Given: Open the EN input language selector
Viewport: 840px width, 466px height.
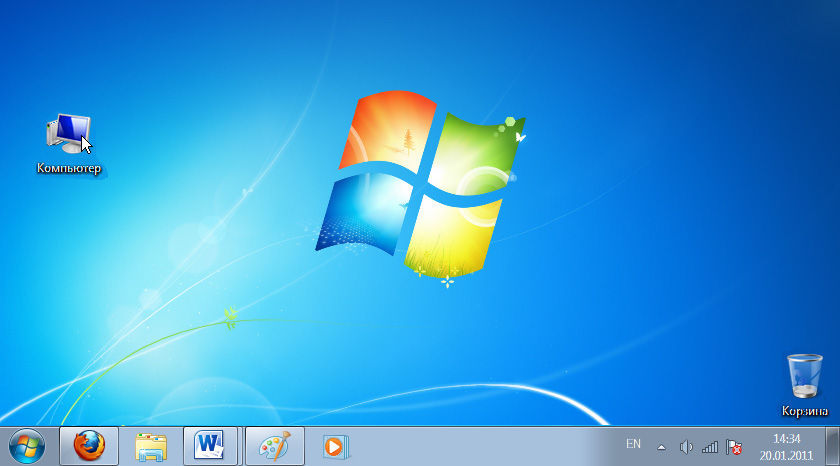Looking at the screenshot, I should (633, 443).
